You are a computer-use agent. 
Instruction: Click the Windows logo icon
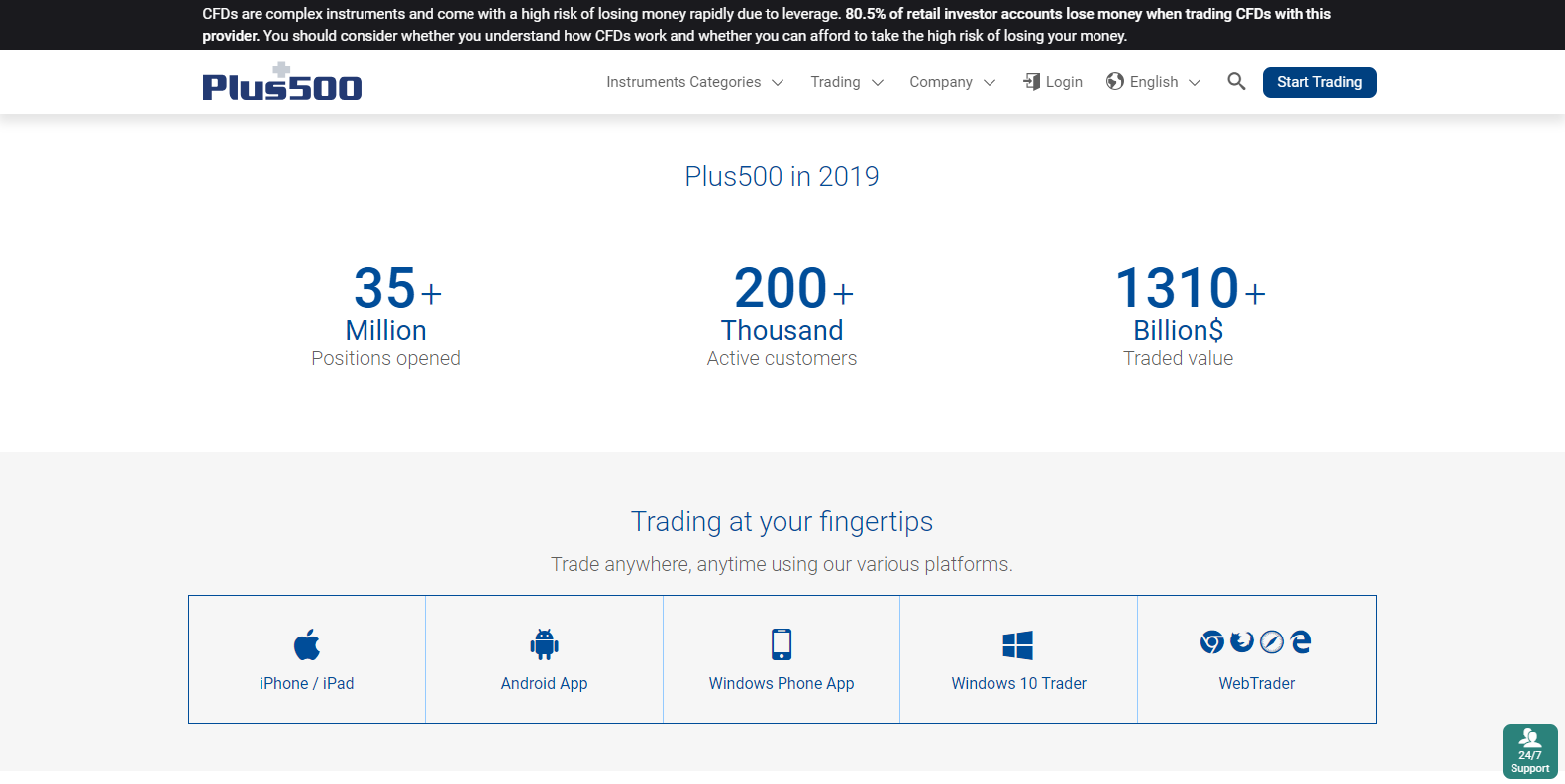click(1018, 645)
